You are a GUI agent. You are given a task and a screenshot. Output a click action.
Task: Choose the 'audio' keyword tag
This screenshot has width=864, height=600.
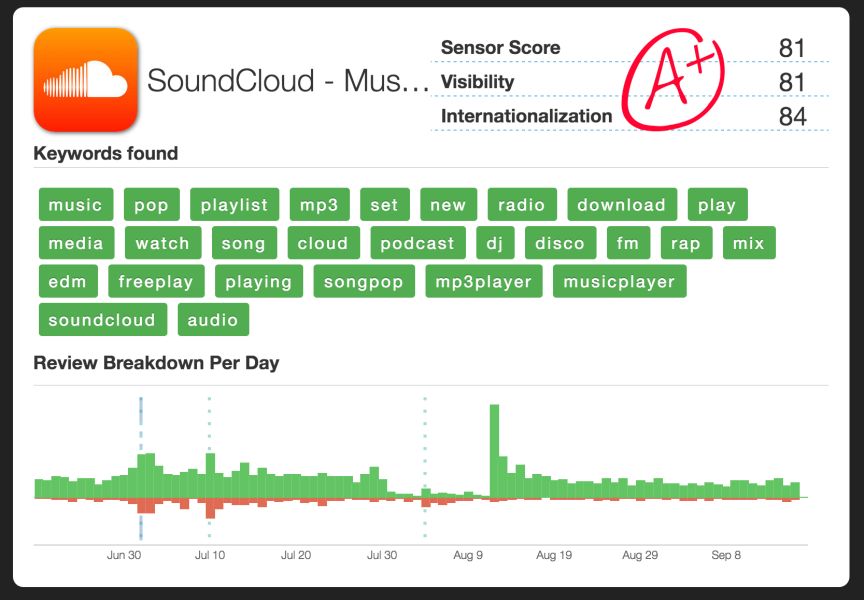213,320
